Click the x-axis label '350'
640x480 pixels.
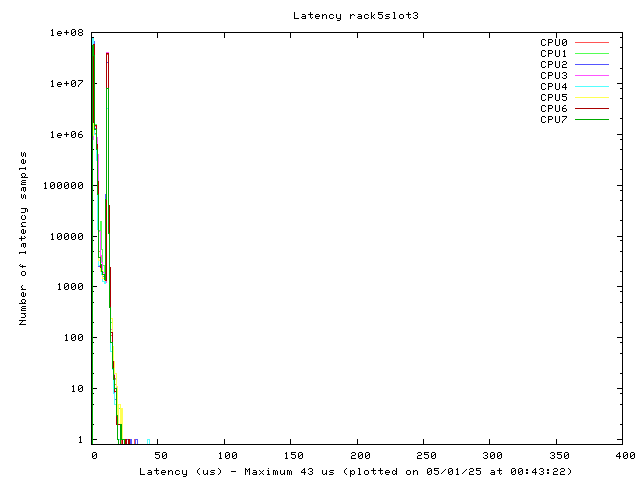pos(560,456)
